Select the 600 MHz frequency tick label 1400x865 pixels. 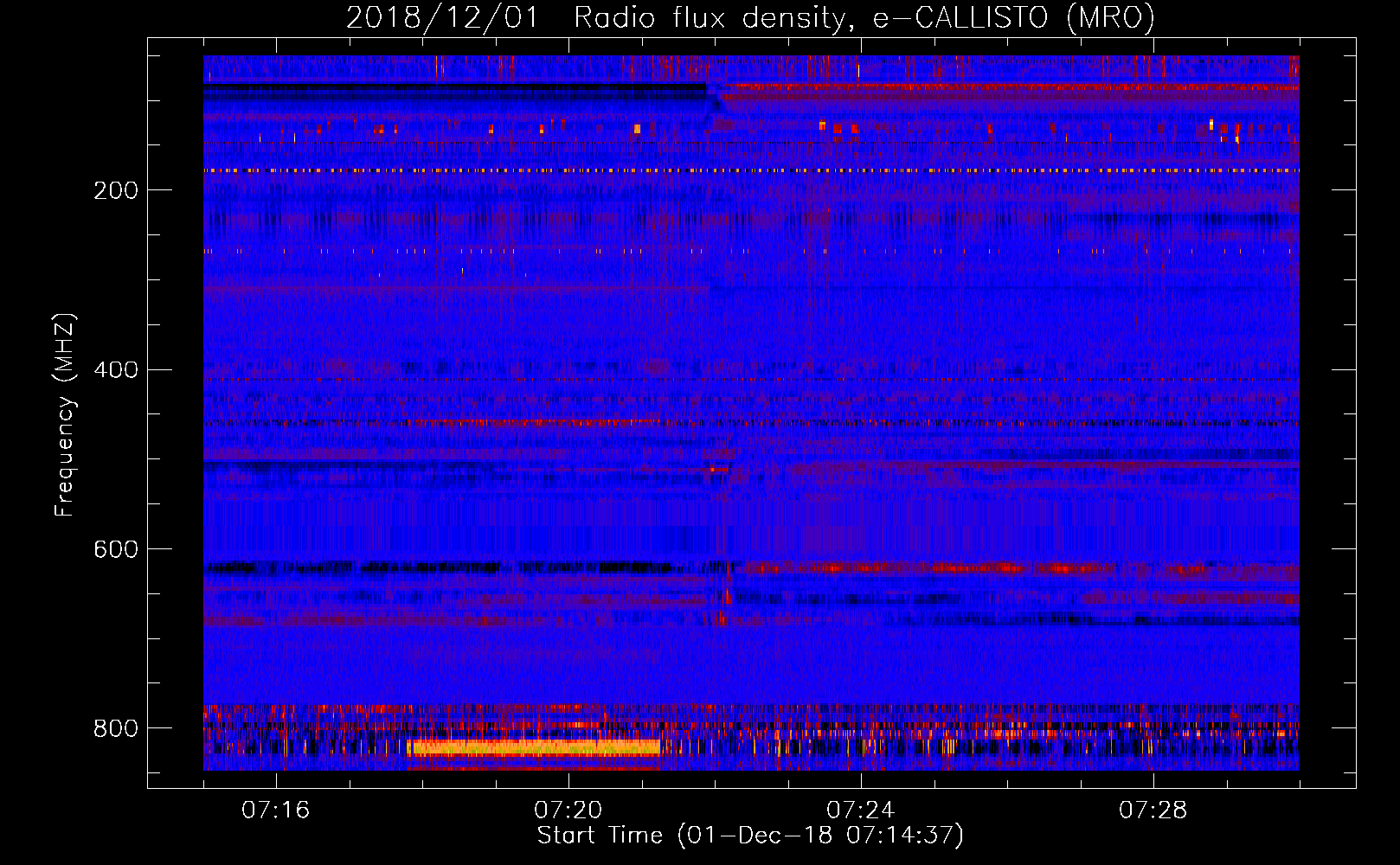point(115,550)
